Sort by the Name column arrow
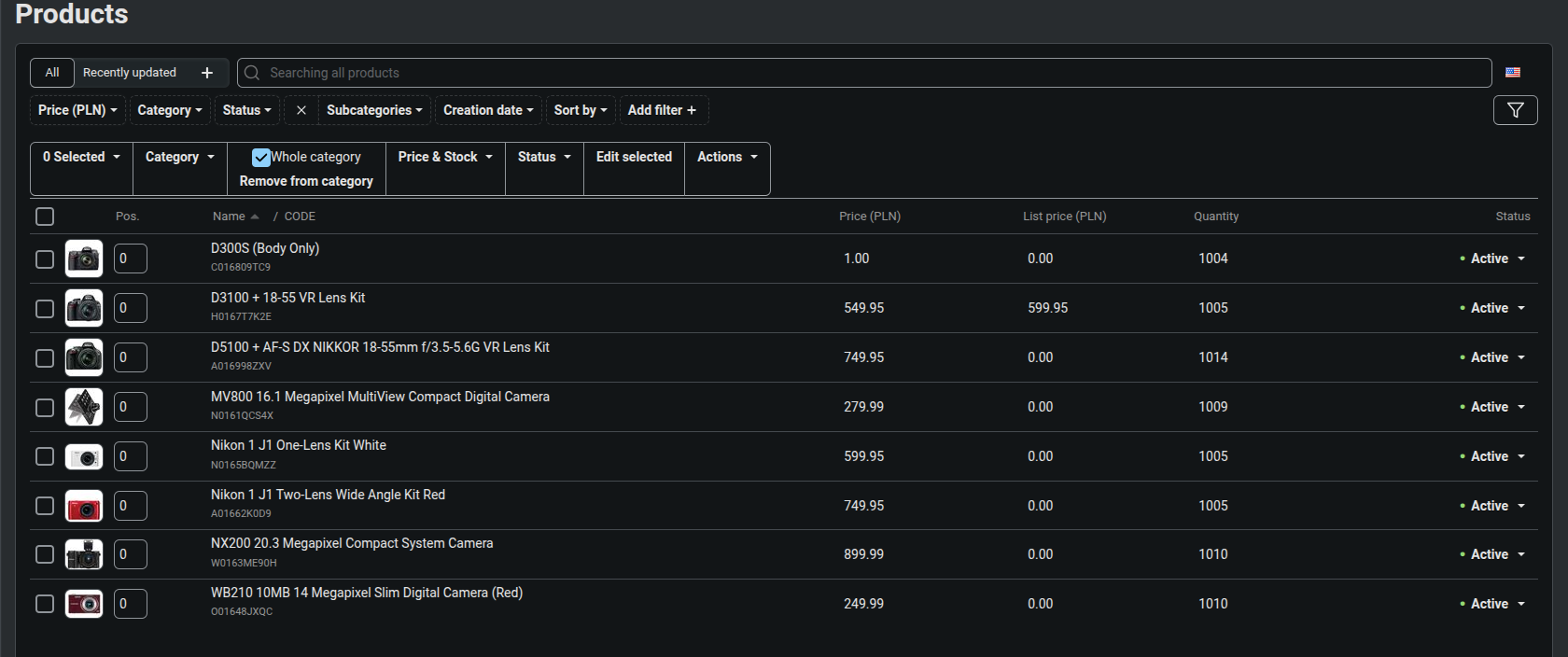This screenshot has height=657, width=1568. click(255, 217)
